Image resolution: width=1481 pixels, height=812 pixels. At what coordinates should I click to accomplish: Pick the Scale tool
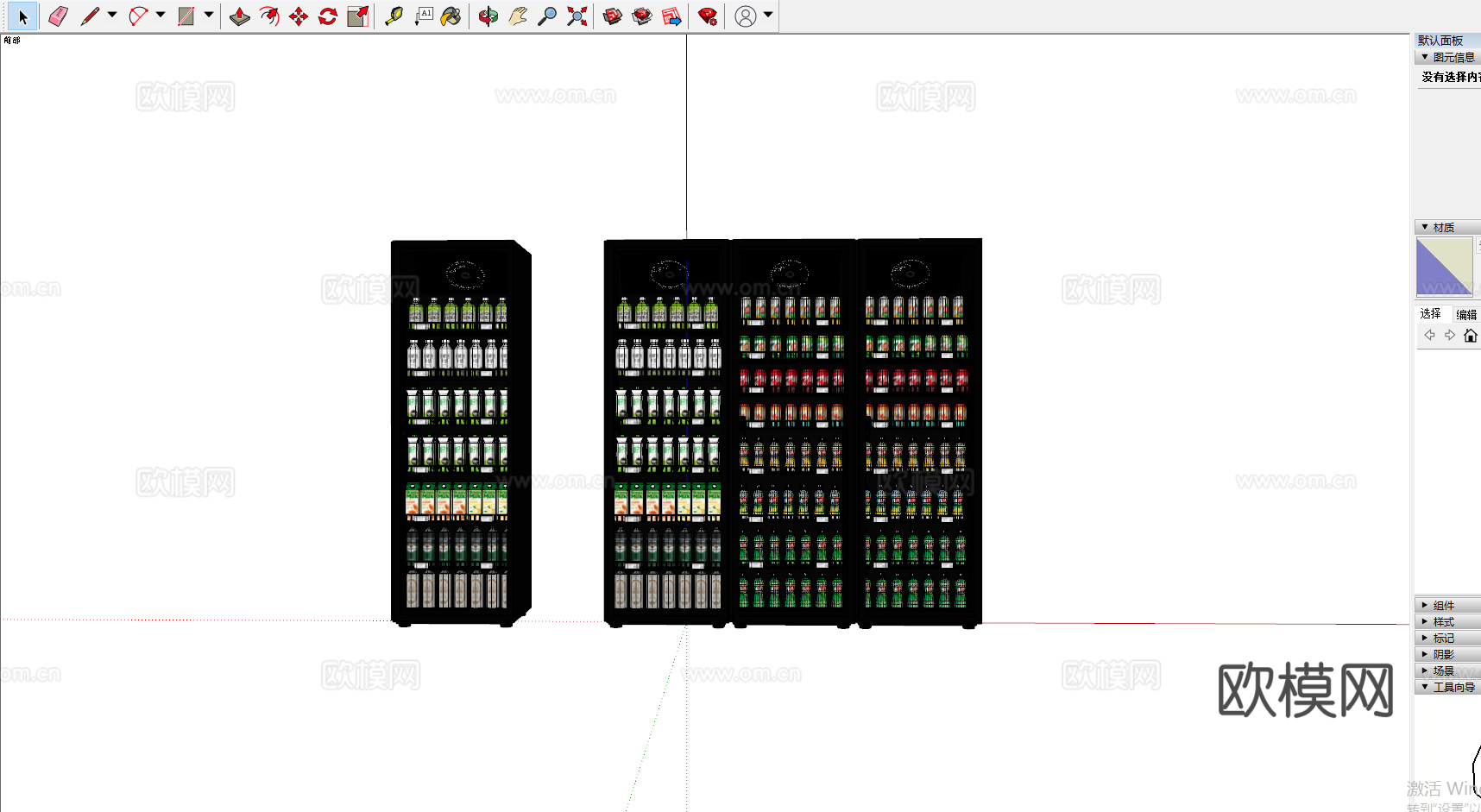point(357,16)
